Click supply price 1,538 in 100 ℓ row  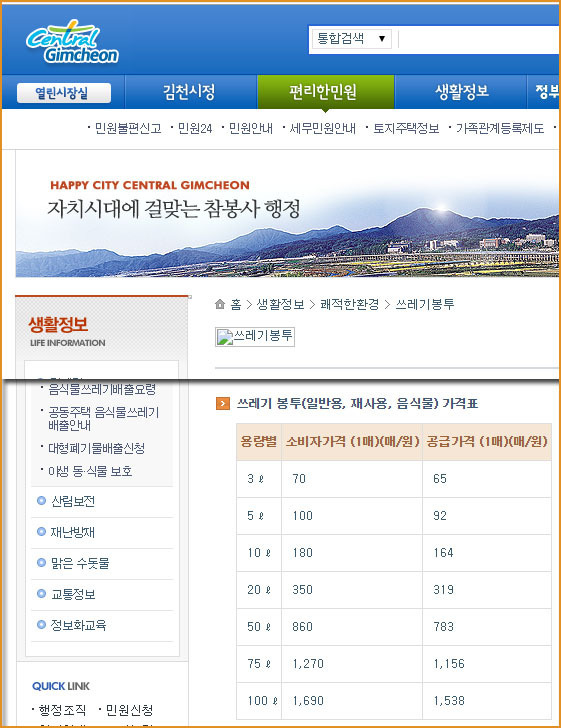click(x=449, y=701)
